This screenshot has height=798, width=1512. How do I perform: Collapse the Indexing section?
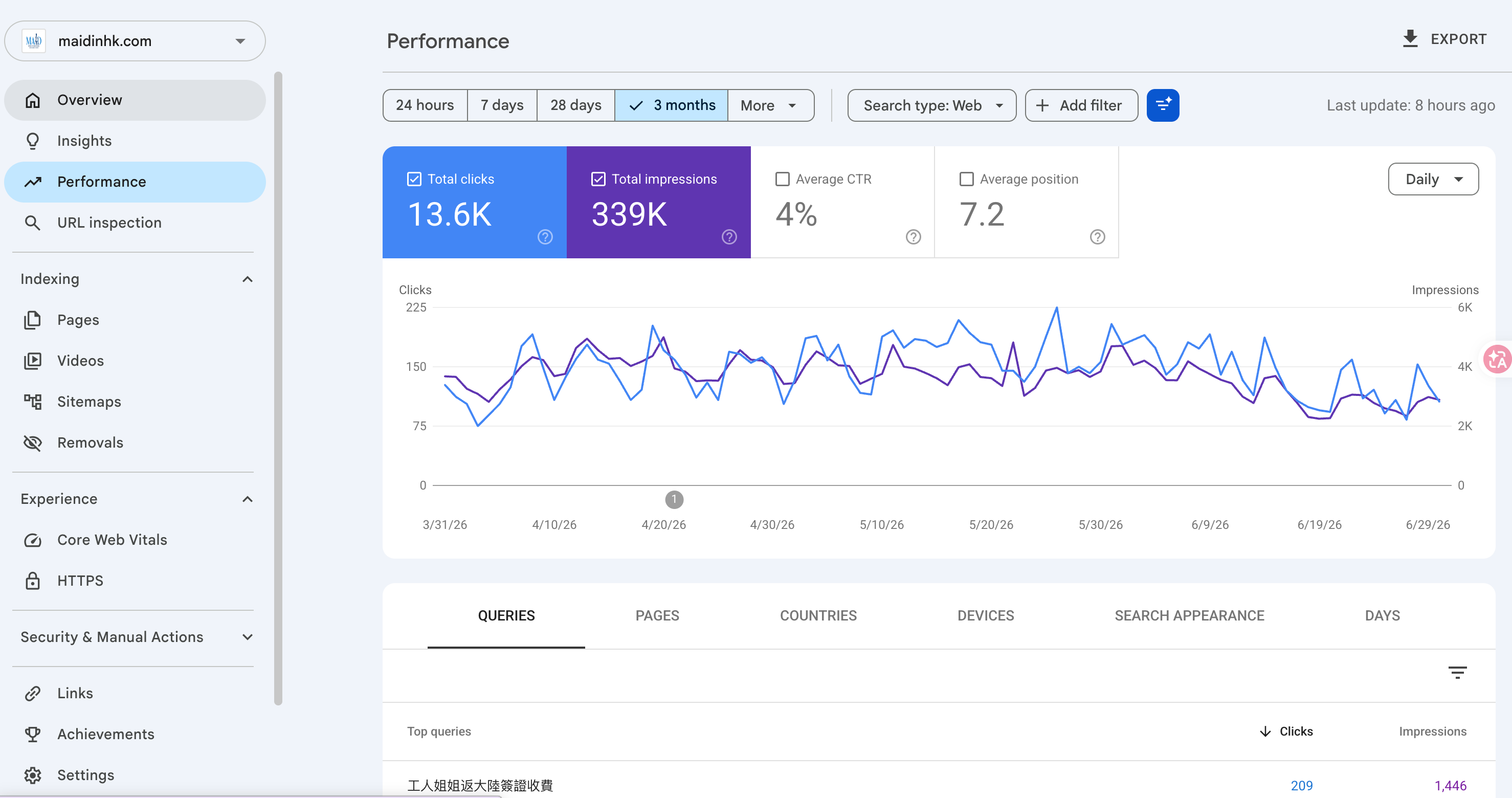click(x=247, y=279)
